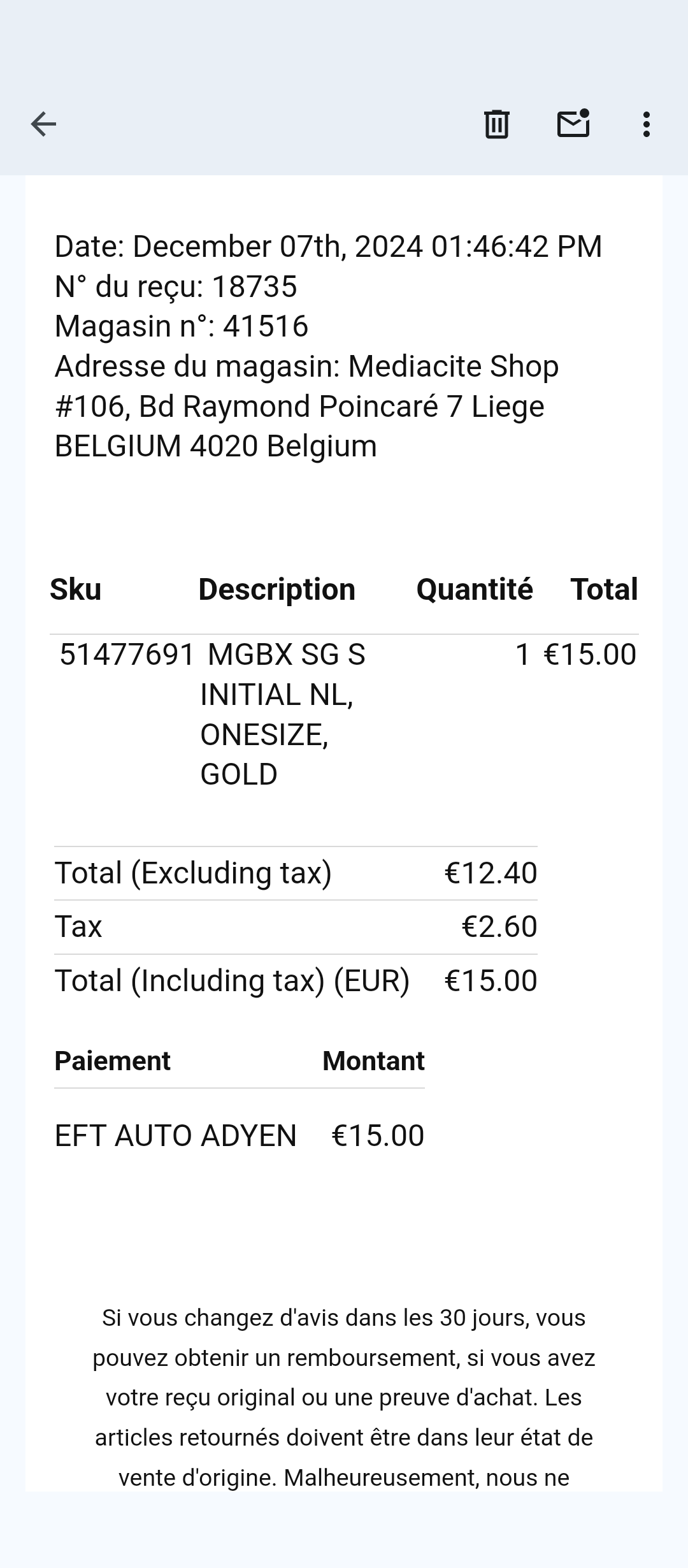Tap the Paiement header
Image resolution: width=688 pixels, height=1568 pixels.
click(112, 1061)
